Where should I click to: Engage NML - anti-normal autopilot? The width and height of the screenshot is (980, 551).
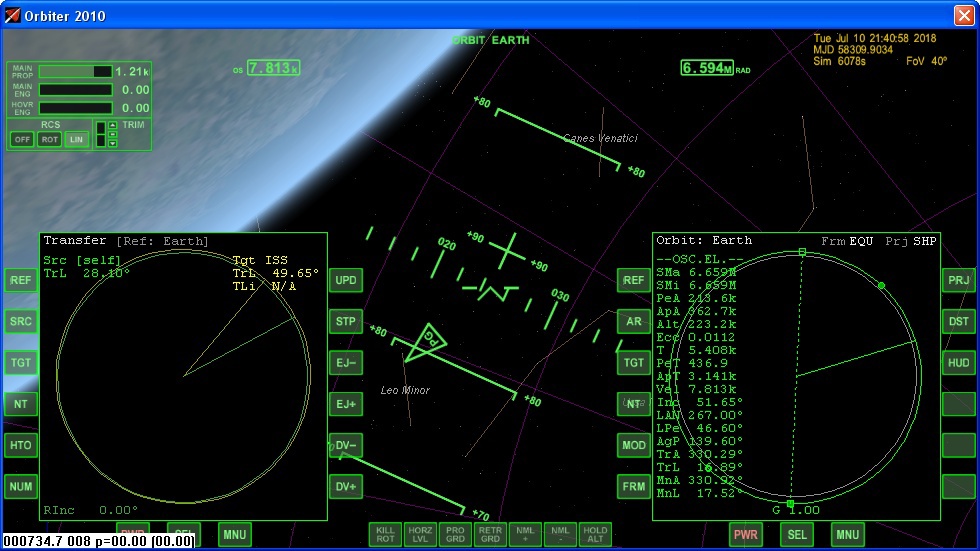point(560,535)
